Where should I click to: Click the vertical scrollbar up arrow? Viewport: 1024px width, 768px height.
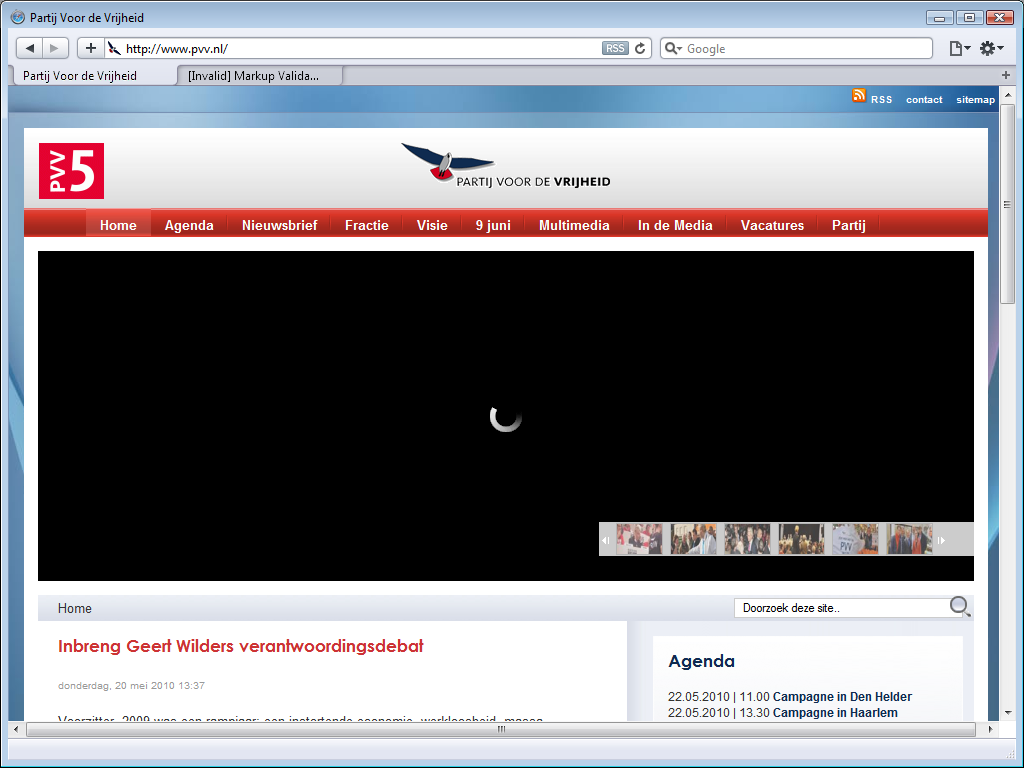click(x=1007, y=95)
